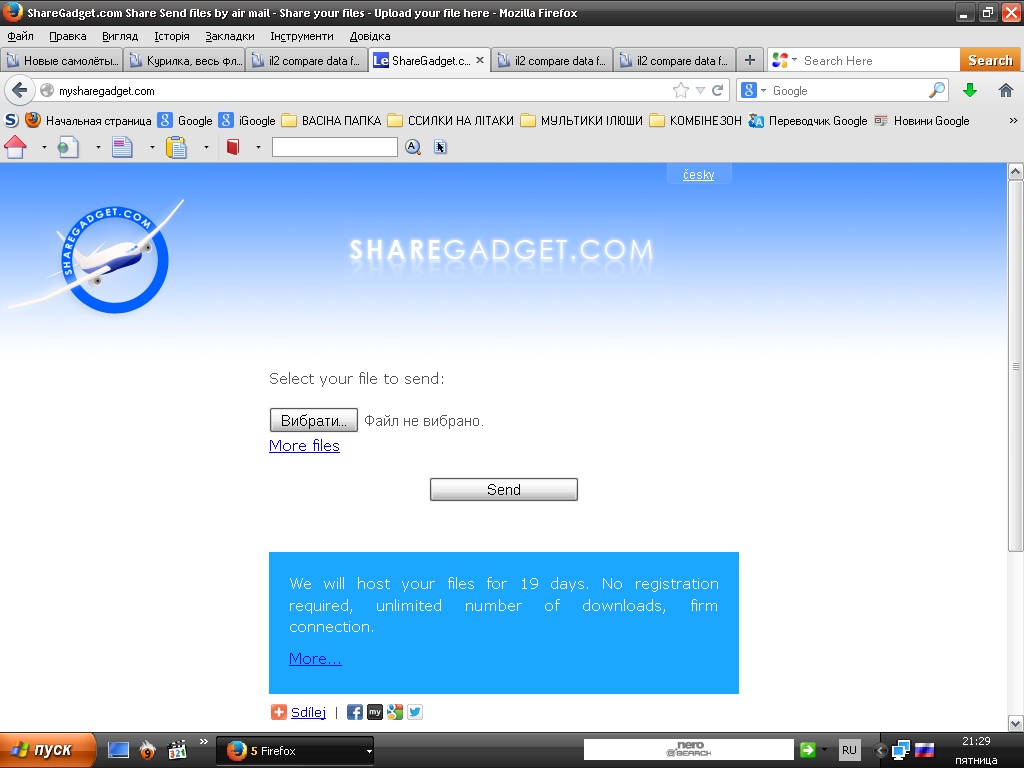Open the Довідка menu
The height and width of the screenshot is (768, 1024).
(370, 36)
